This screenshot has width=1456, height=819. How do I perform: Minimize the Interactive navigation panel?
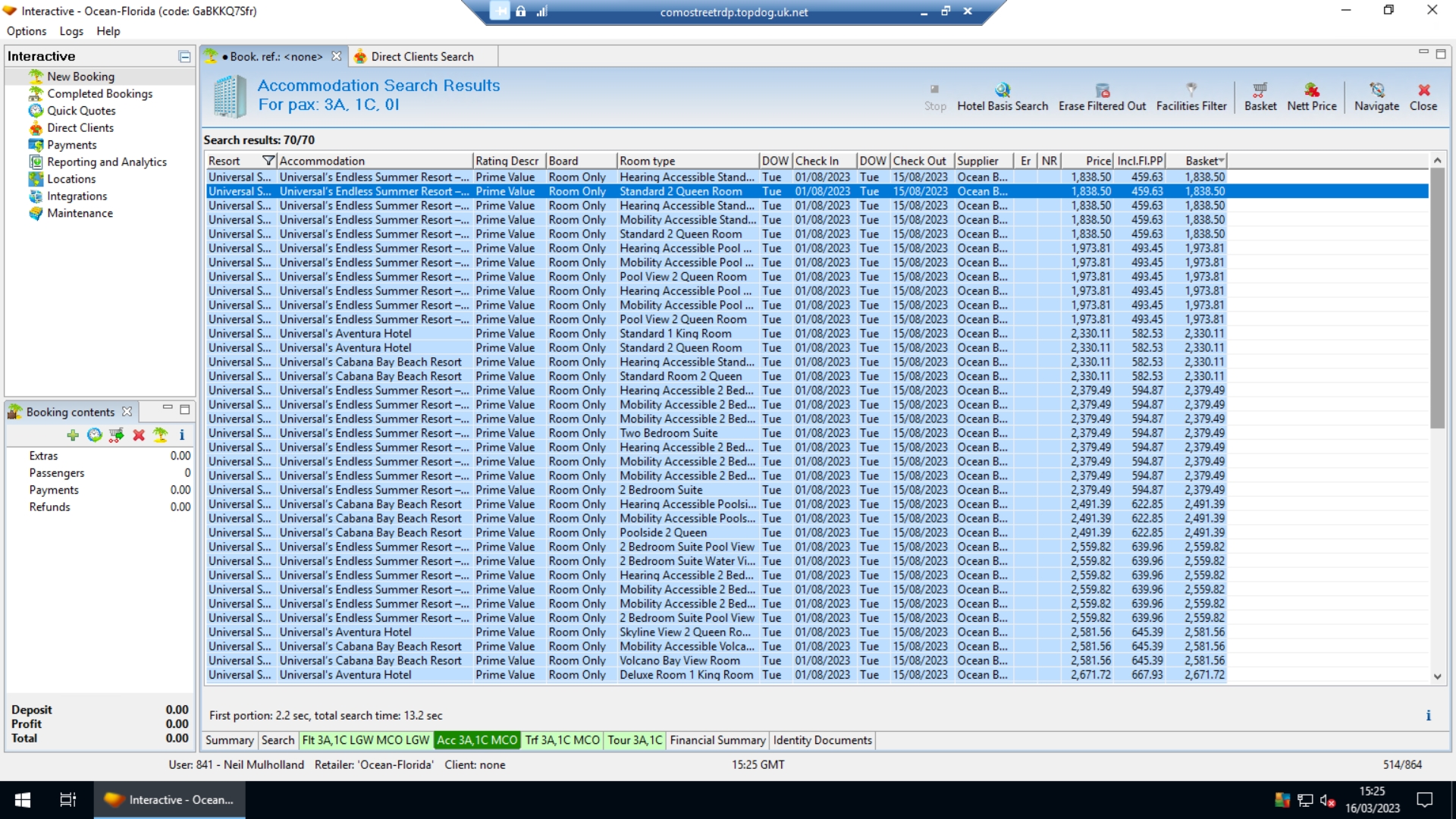pos(184,56)
